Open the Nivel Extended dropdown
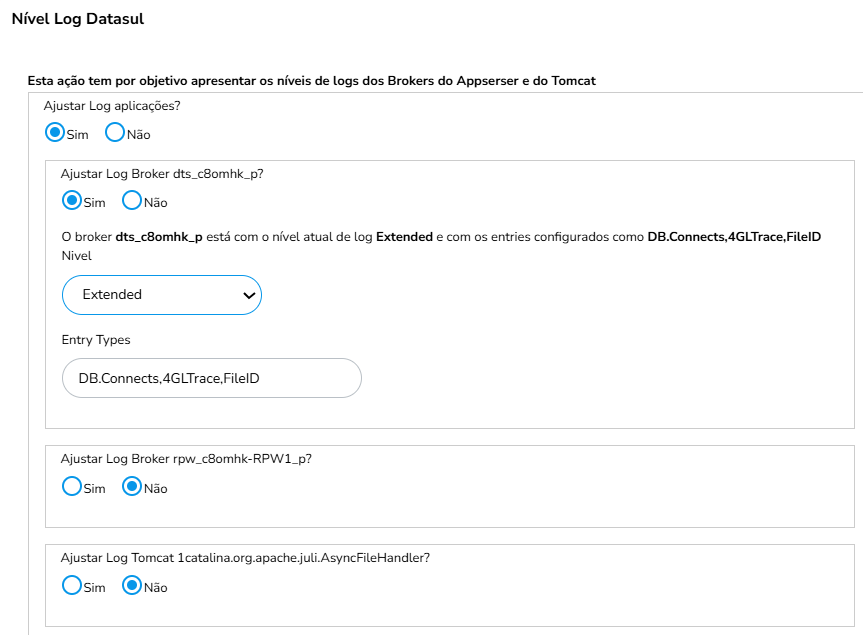 [x=162, y=295]
